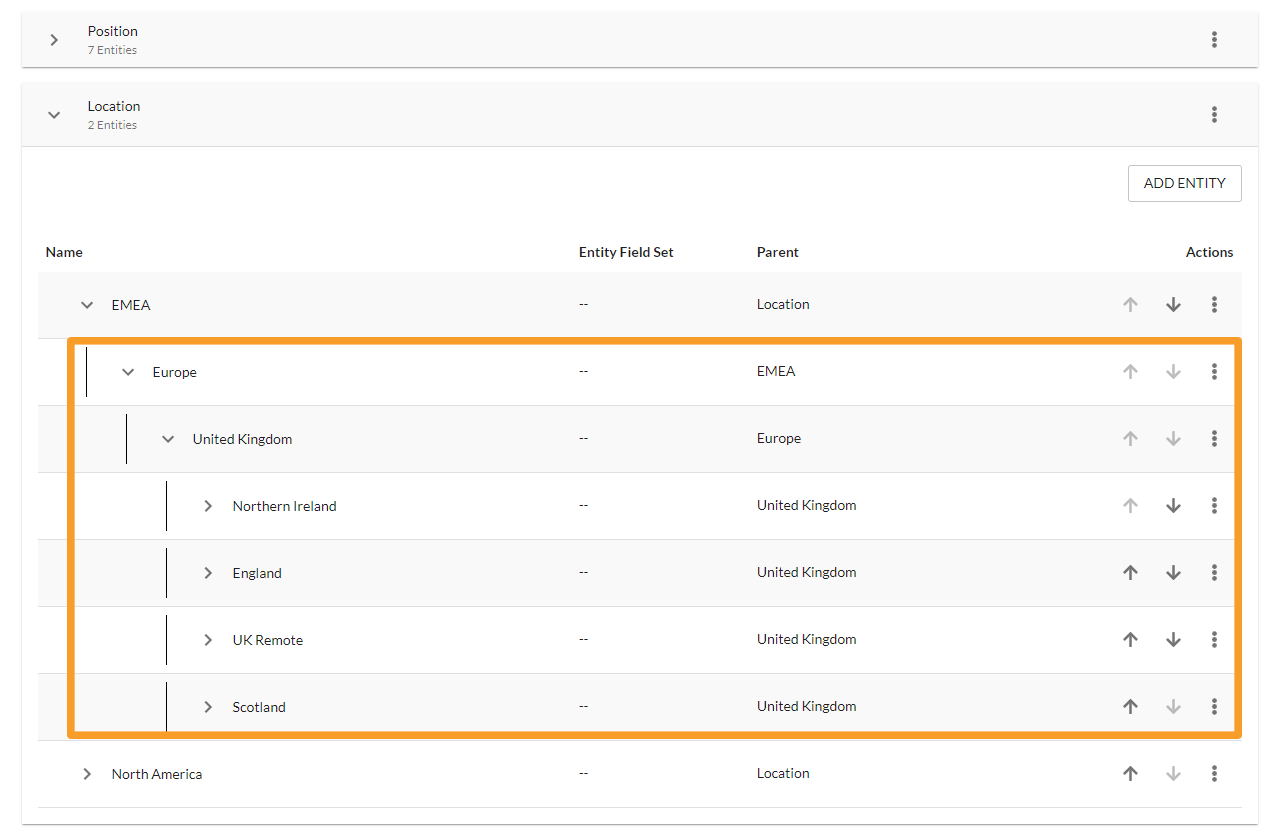The image size is (1277, 834).
Task: Select the UK Remote entity name
Action: (x=267, y=640)
